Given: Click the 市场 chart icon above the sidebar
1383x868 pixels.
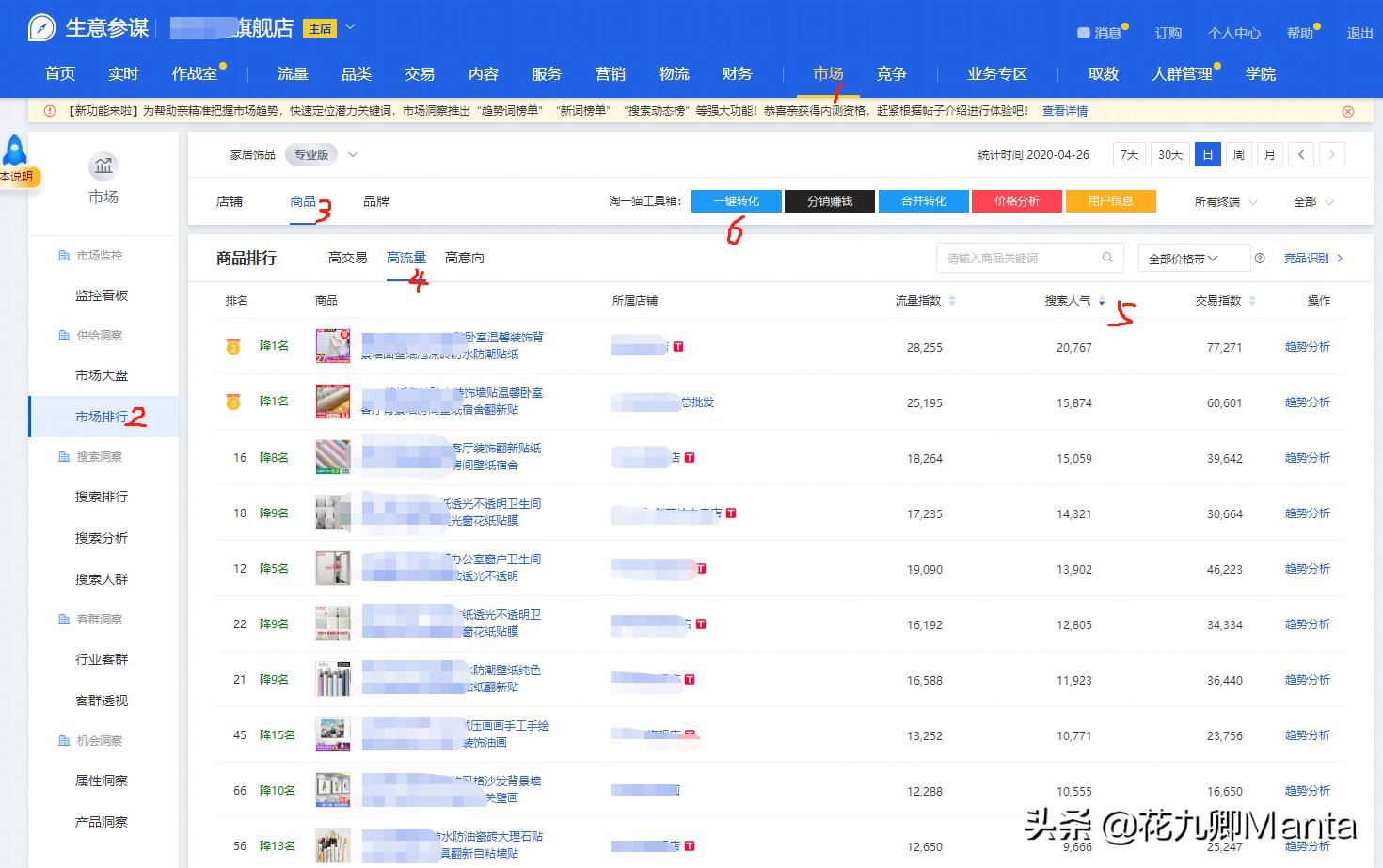Looking at the screenshot, I should pos(103,166).
